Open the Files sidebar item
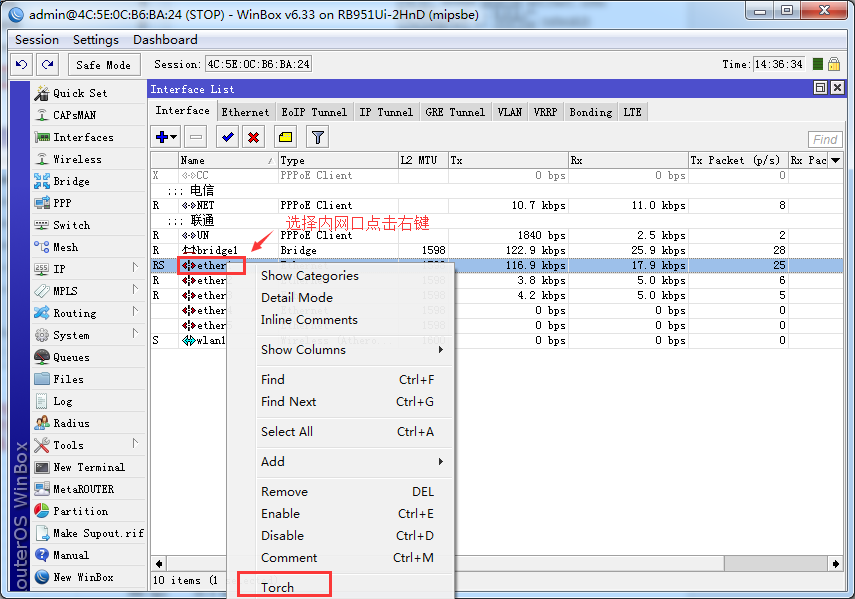 (89, 379)
